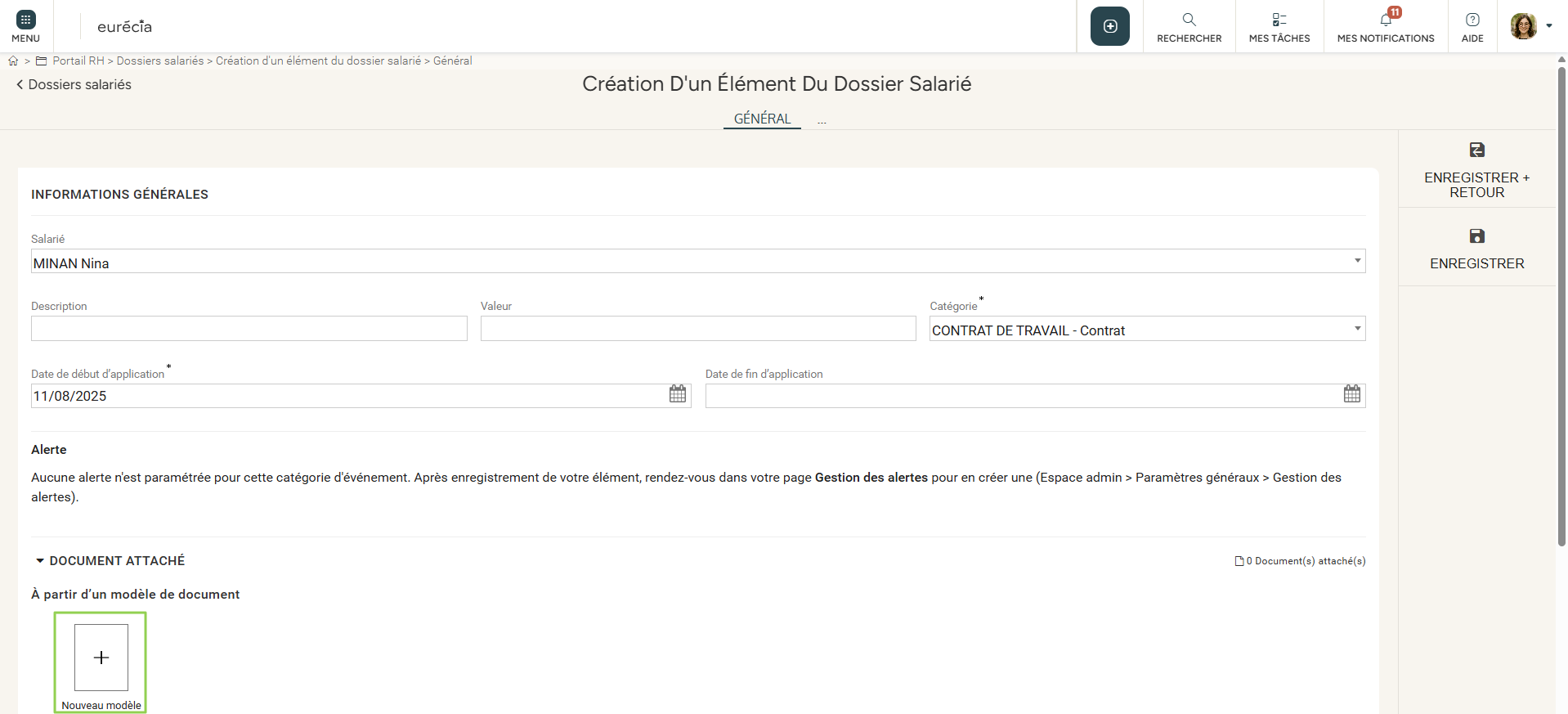Click the dark plus quick-create button

tap(1109, 26)
